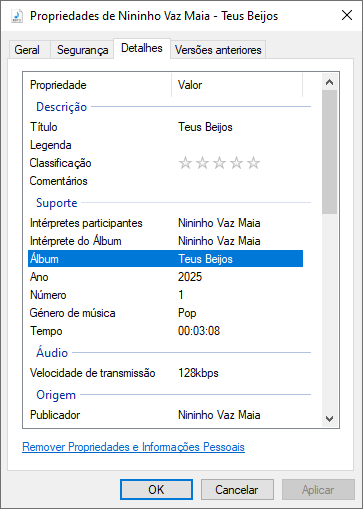Click the vertical scrollbar thumb
This screenshot has height=509, width=363.
pos(329,152)
